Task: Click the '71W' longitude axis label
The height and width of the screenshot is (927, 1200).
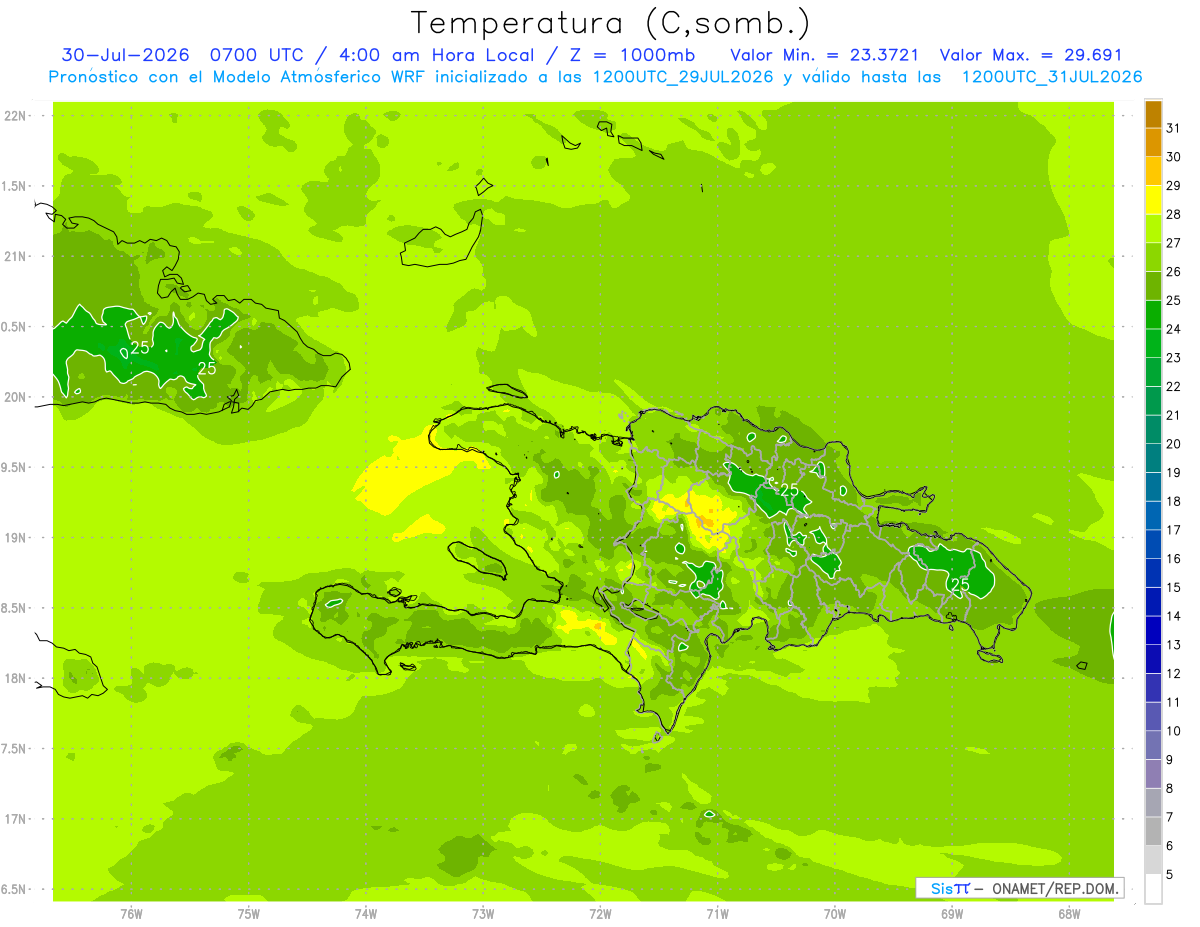Action: (x=717, y=914)
